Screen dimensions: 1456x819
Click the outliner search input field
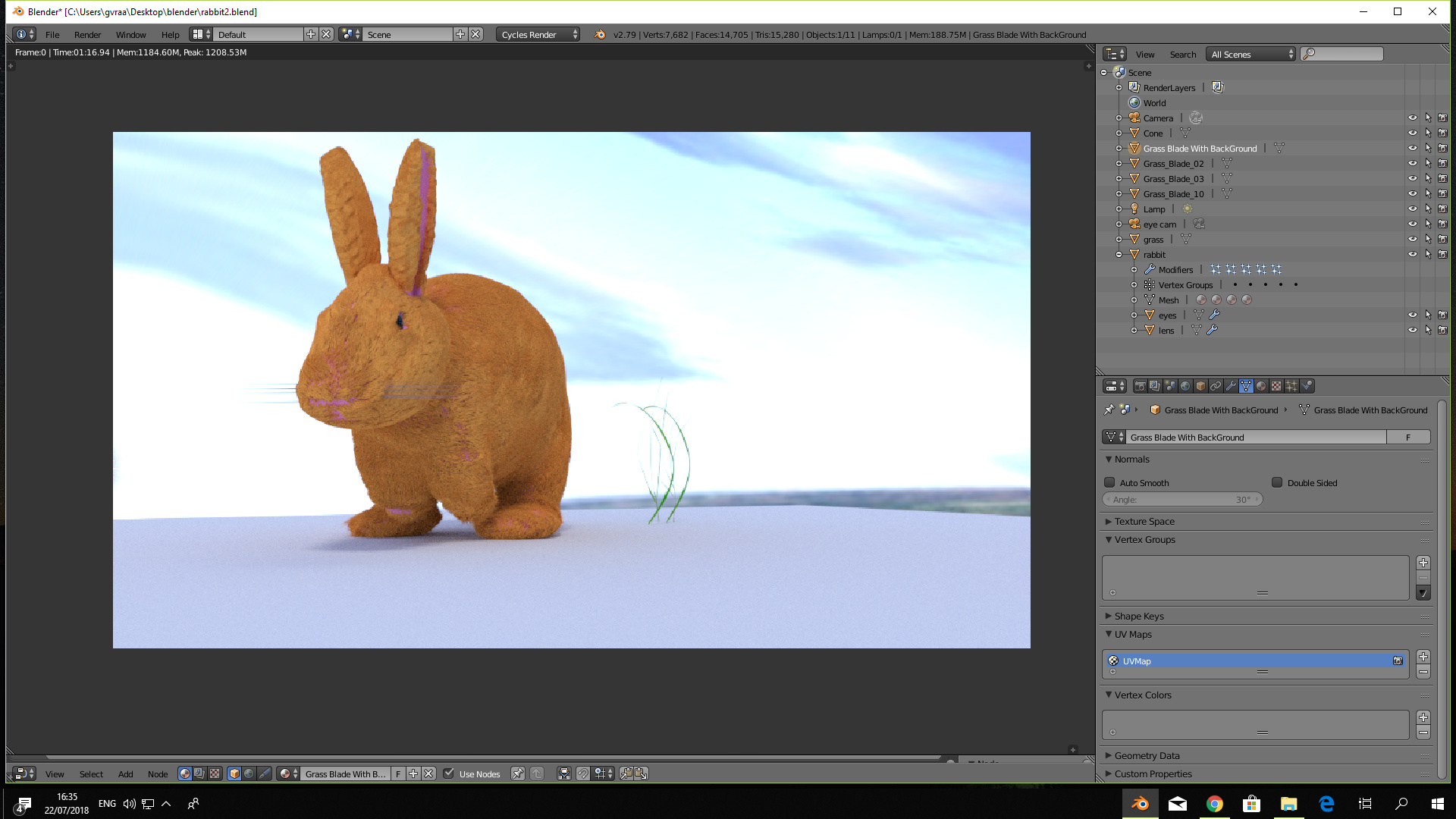click(x=1342, y=54)
